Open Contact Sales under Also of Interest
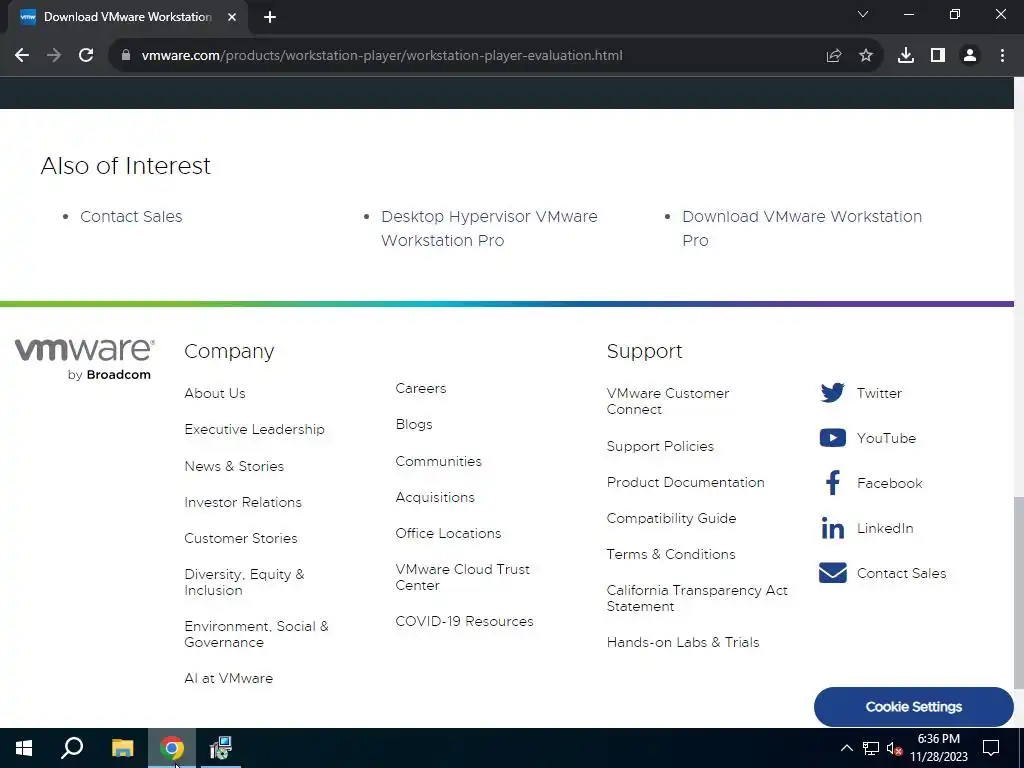This screenshot has height=768, width=1024. (131, 217)
